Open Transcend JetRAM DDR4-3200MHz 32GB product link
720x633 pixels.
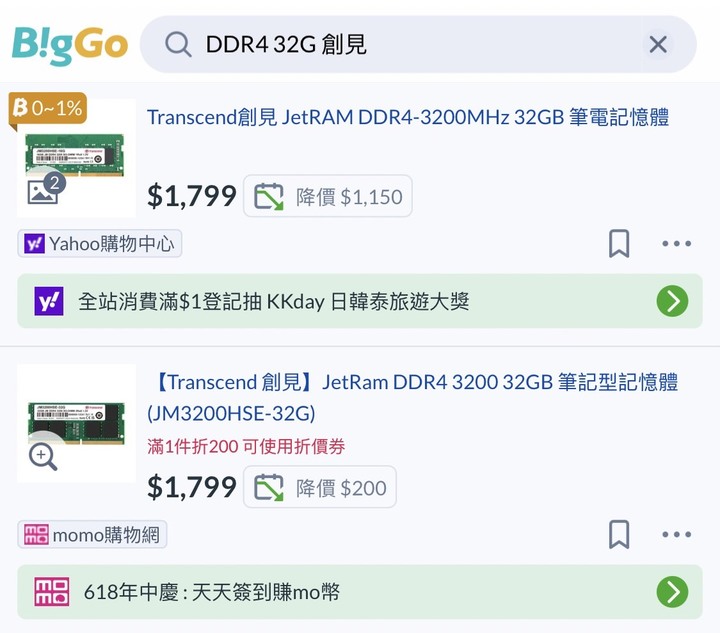coord(408,118)
